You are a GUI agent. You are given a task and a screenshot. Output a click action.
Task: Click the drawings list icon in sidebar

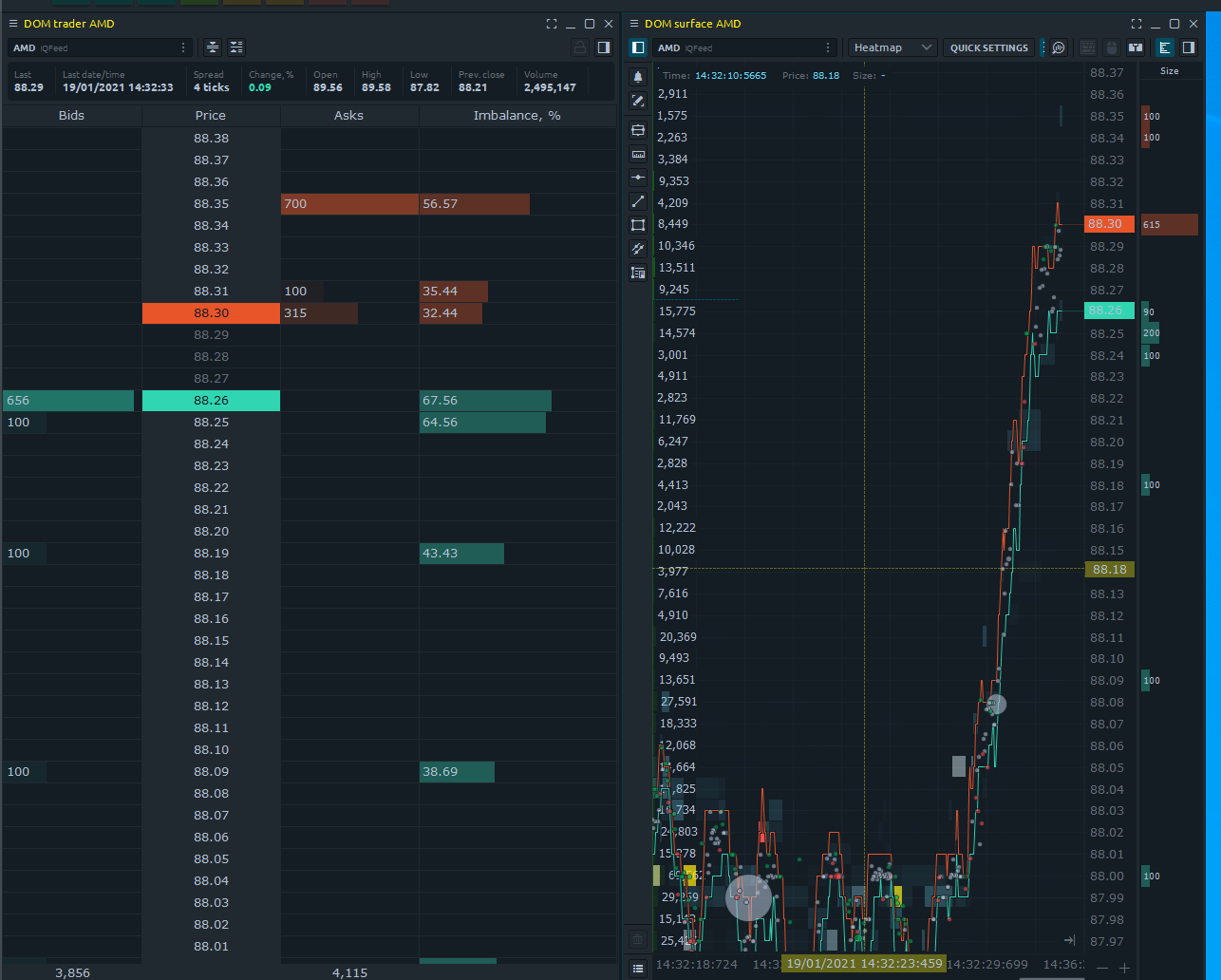(638, 273)
